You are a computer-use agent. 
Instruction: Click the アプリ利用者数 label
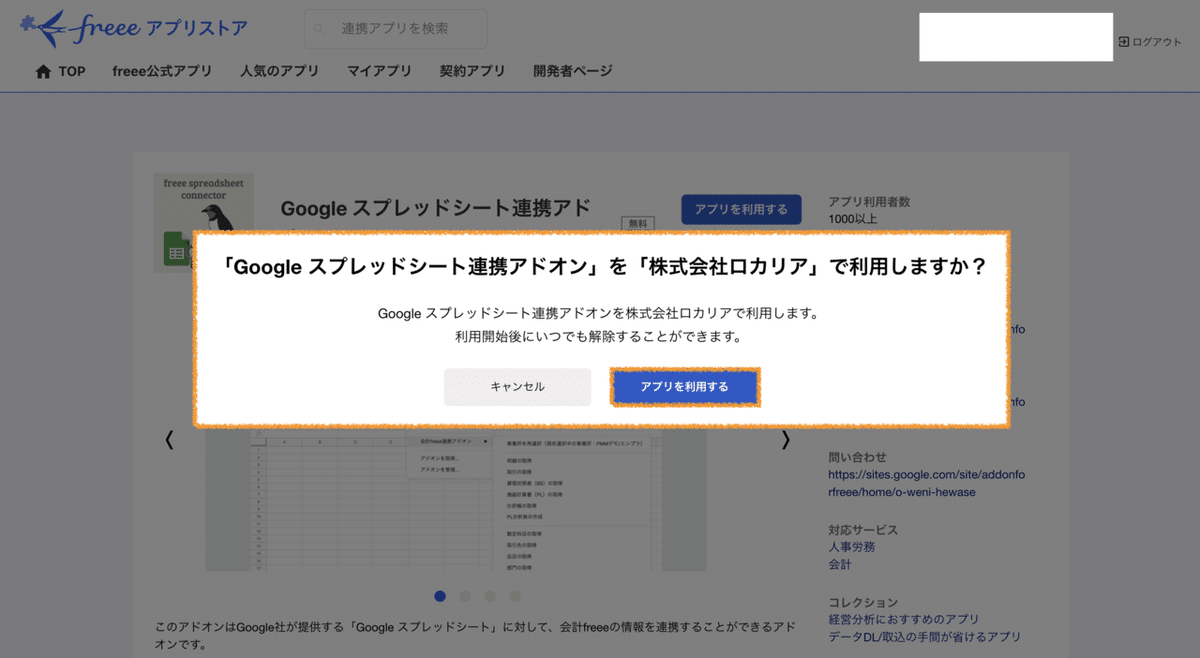[x=869, y=202]
